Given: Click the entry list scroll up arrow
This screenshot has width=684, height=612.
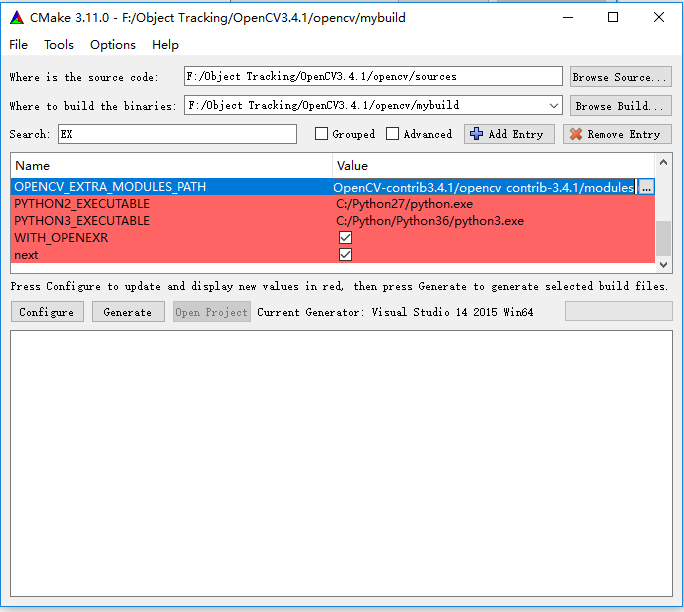Looking at the screenshot, I should click(x=663, y=162).
